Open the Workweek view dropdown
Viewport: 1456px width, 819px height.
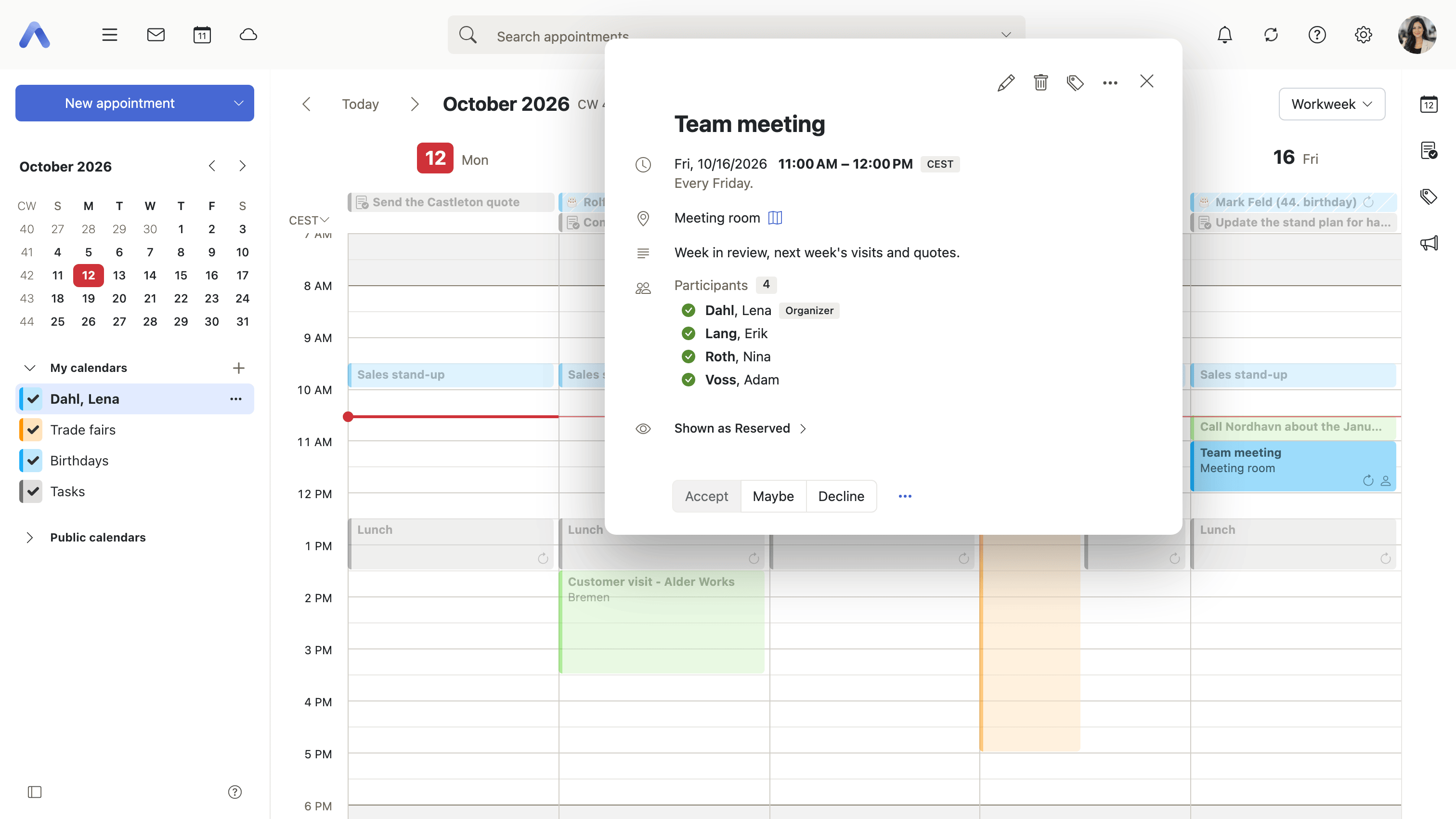coord(1332,104)
